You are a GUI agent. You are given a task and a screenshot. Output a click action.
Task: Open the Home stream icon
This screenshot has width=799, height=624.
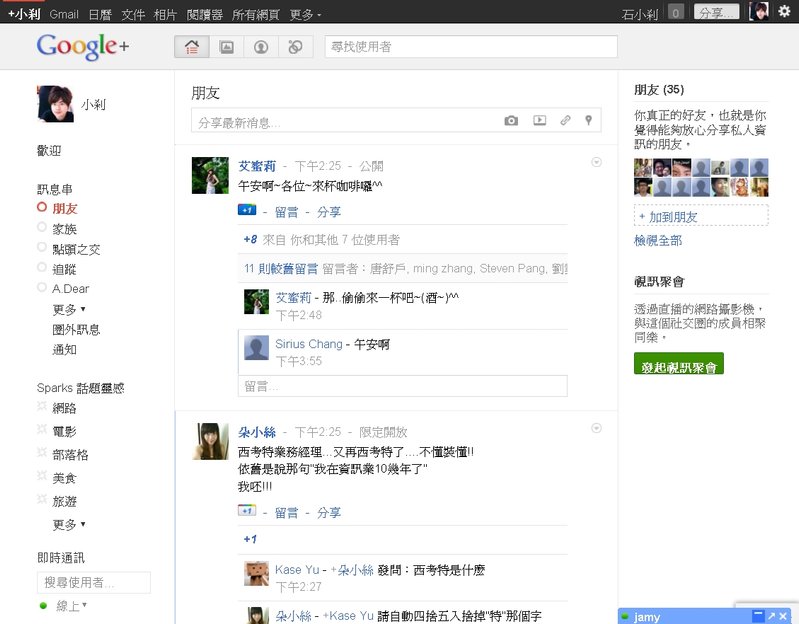pyautogui.click(x=192, y=47)
